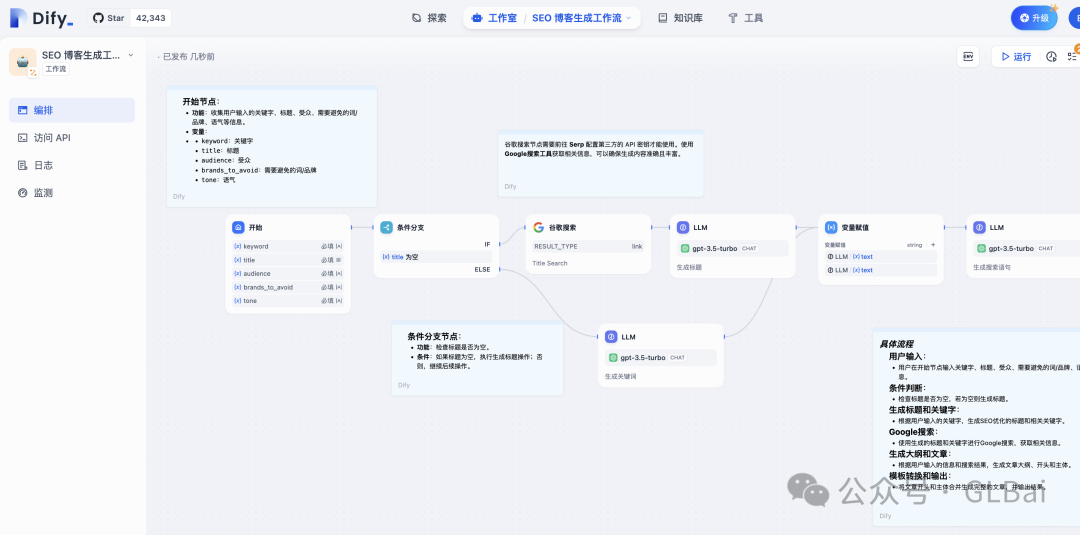Click Title Search description text
1080x535 pixels.
coord(548,263)
